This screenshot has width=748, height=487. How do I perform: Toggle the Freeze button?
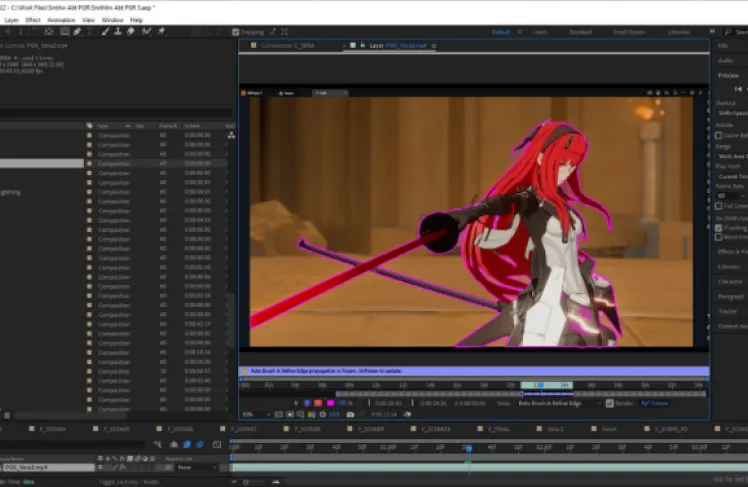click(x=655, y=404)
